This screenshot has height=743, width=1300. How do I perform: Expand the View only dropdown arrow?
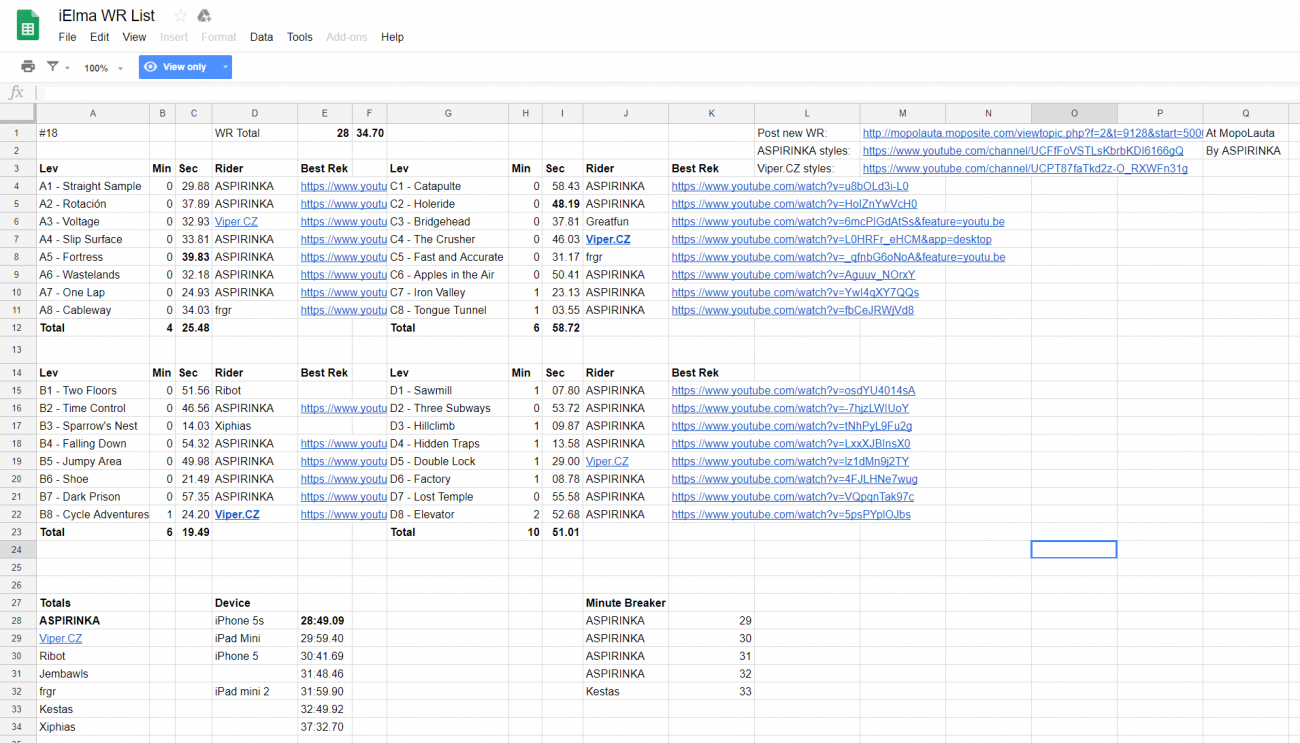pyautogui.click(x=225, y=67)
